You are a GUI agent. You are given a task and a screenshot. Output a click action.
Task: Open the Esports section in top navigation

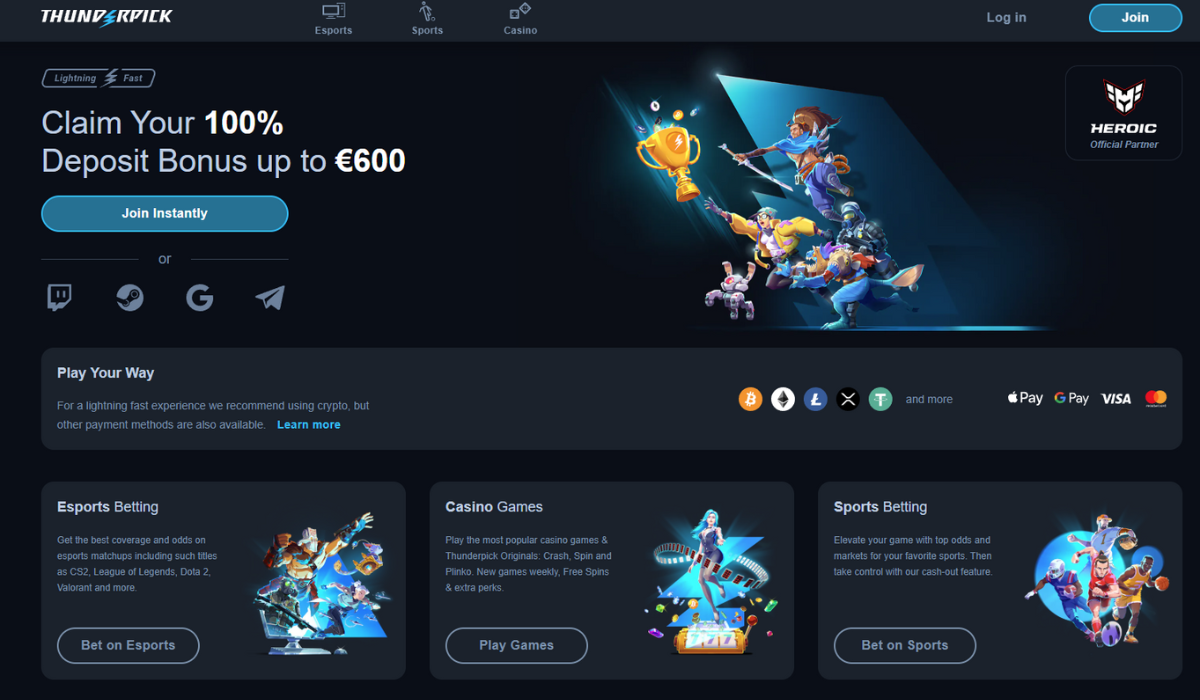pyautogui.click(x=333, y=19)
